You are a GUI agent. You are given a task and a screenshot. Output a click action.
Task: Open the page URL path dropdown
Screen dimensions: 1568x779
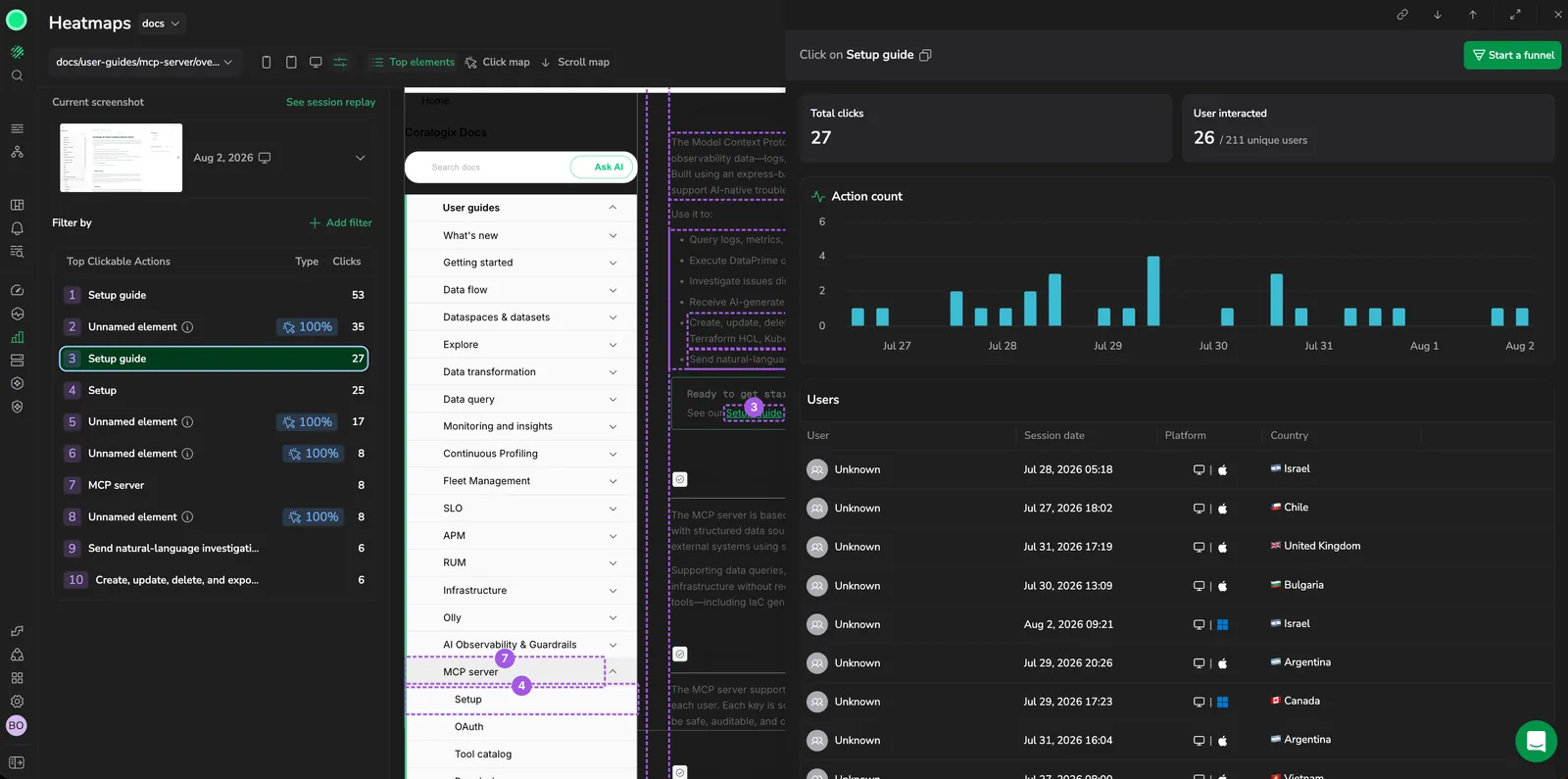coord(144,62)
